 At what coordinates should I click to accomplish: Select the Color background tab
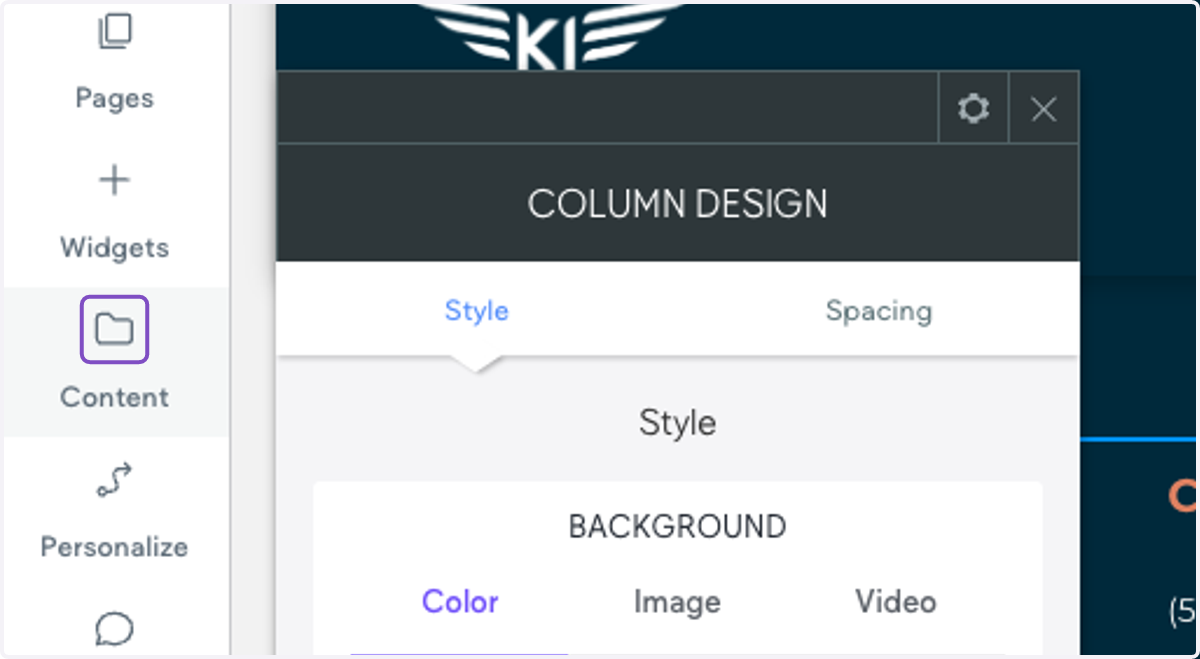(x=460, y=602)
